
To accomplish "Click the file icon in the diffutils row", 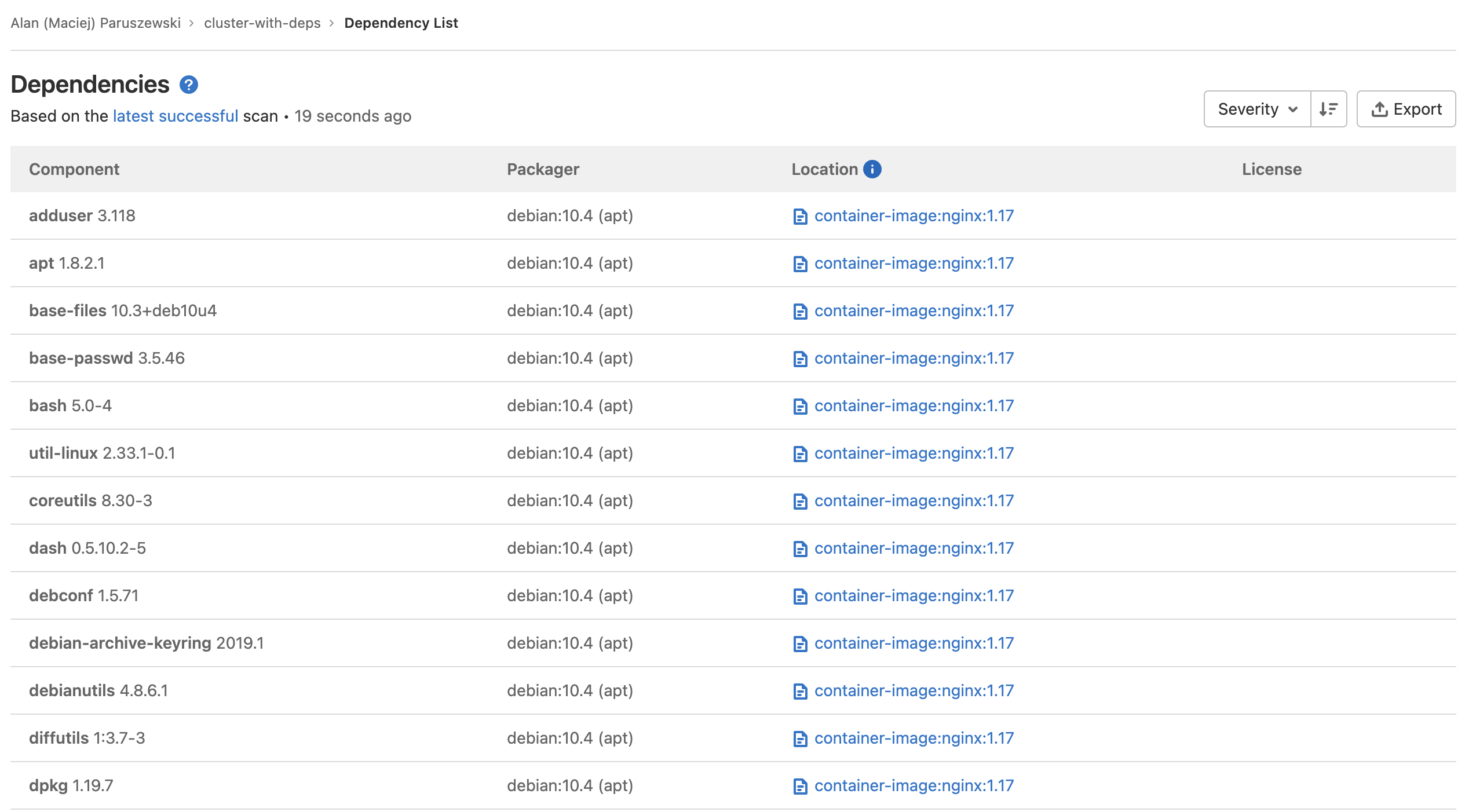I will 800,738.
